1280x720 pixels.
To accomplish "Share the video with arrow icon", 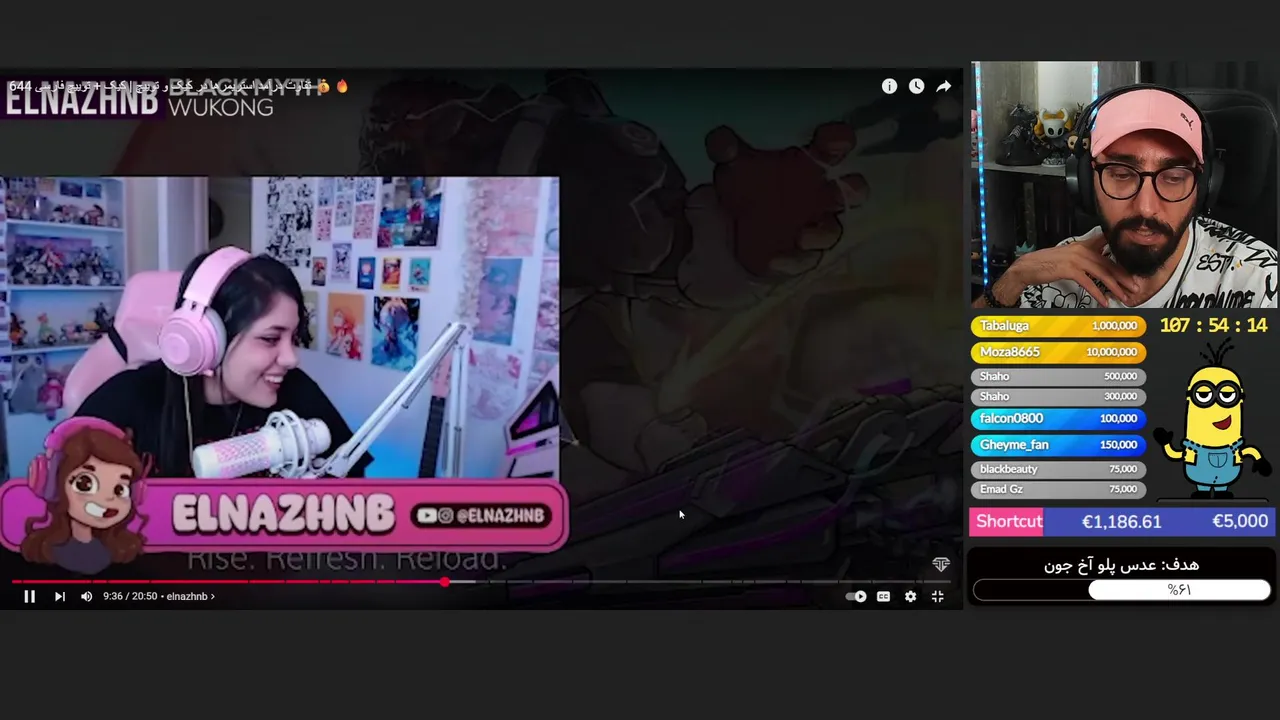I will tap(943, 86).
